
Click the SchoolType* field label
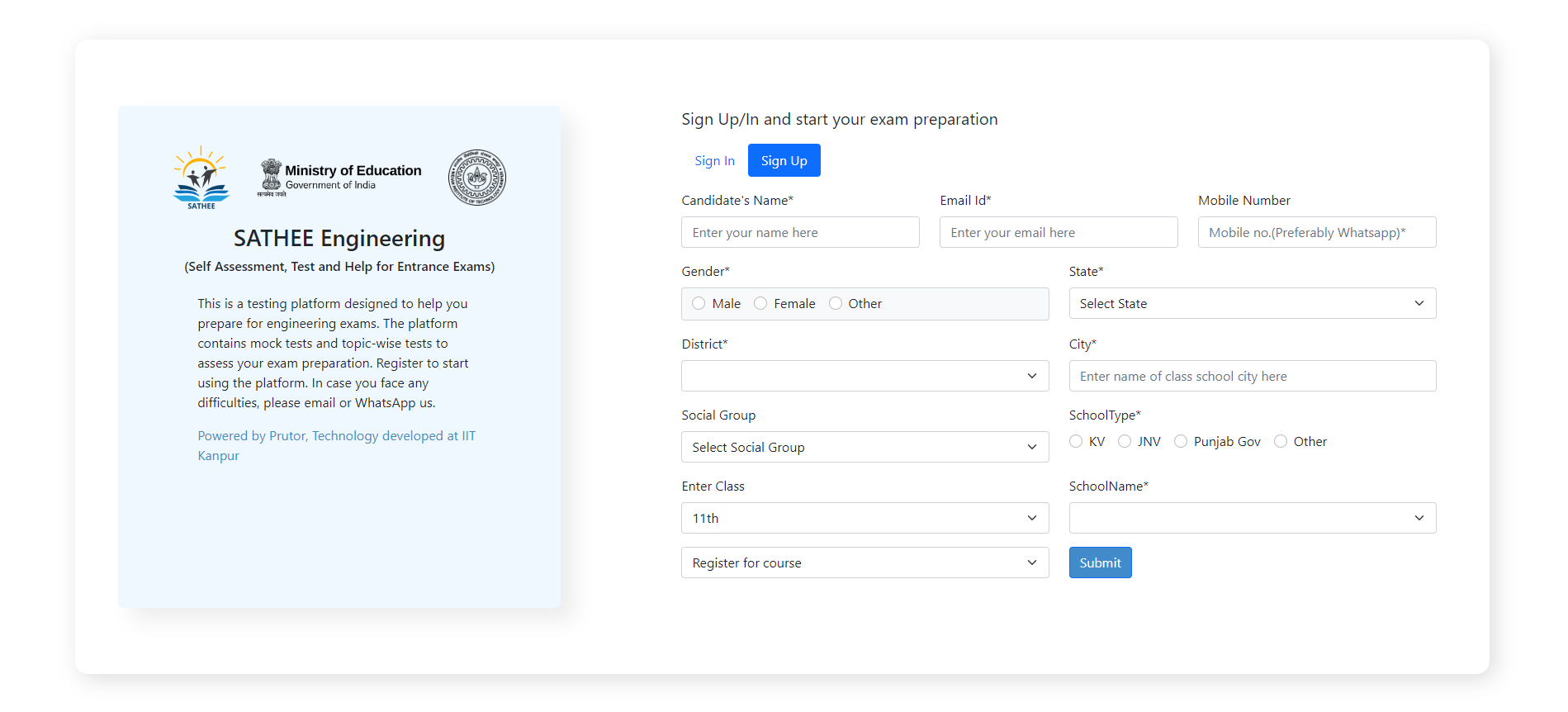tap(1105, 415)
